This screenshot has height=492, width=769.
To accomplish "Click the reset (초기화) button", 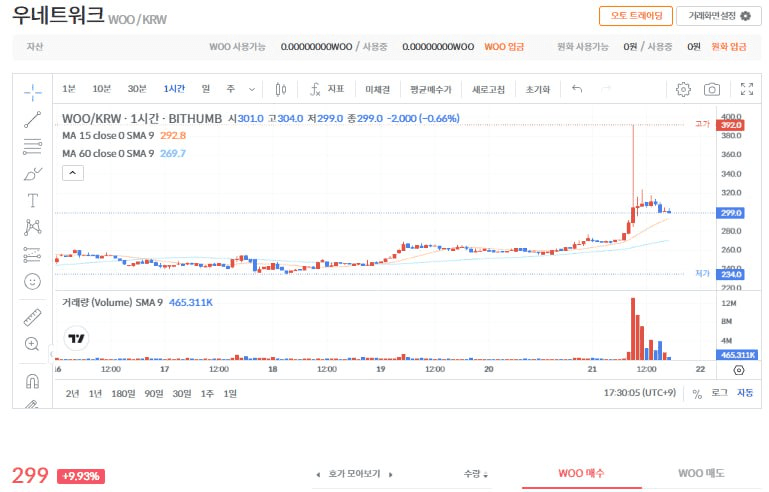I will (x=538, y=89).
